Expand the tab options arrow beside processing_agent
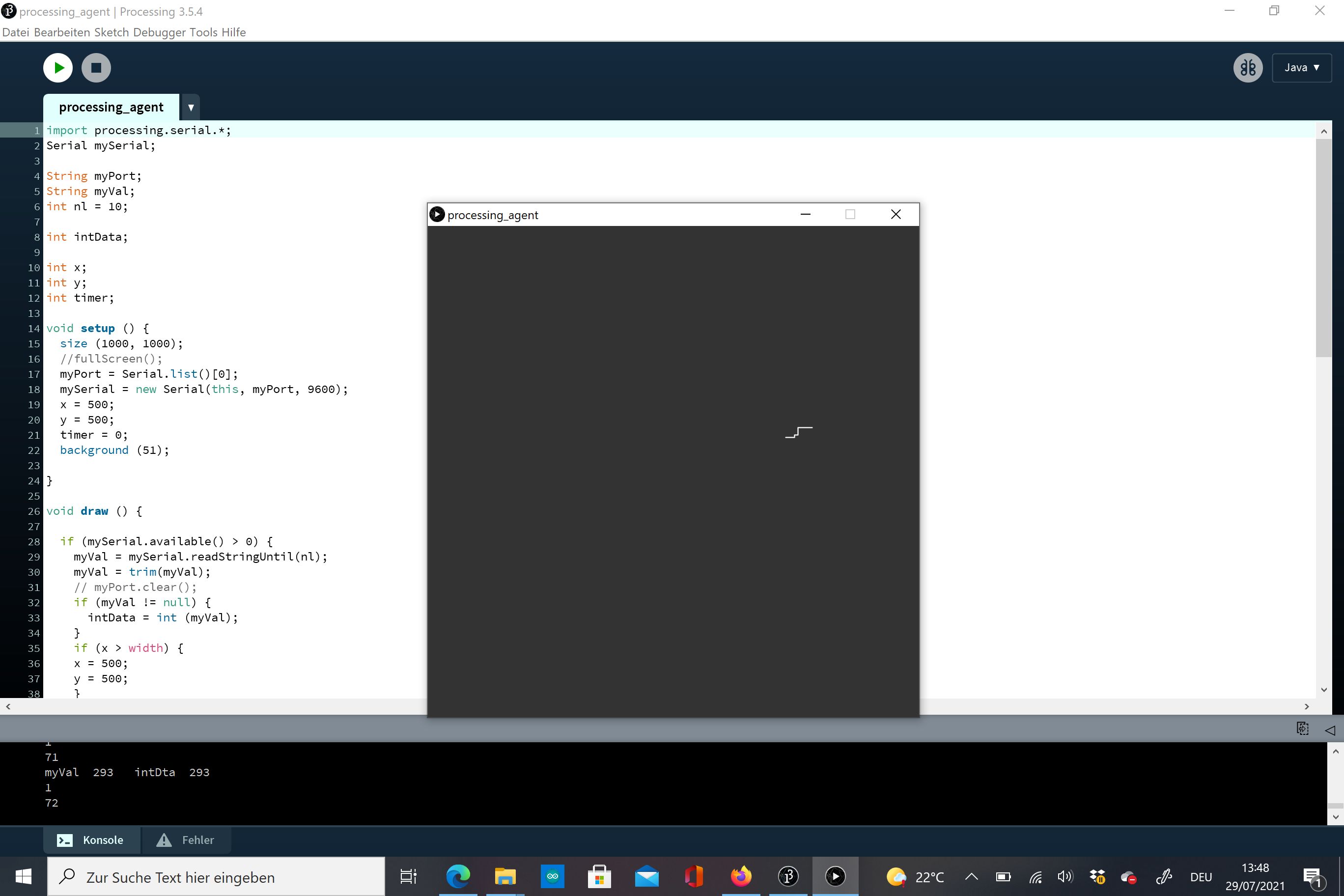Image resolution: width=1344 pixels, height=896 pixels. tap(191, 107)
